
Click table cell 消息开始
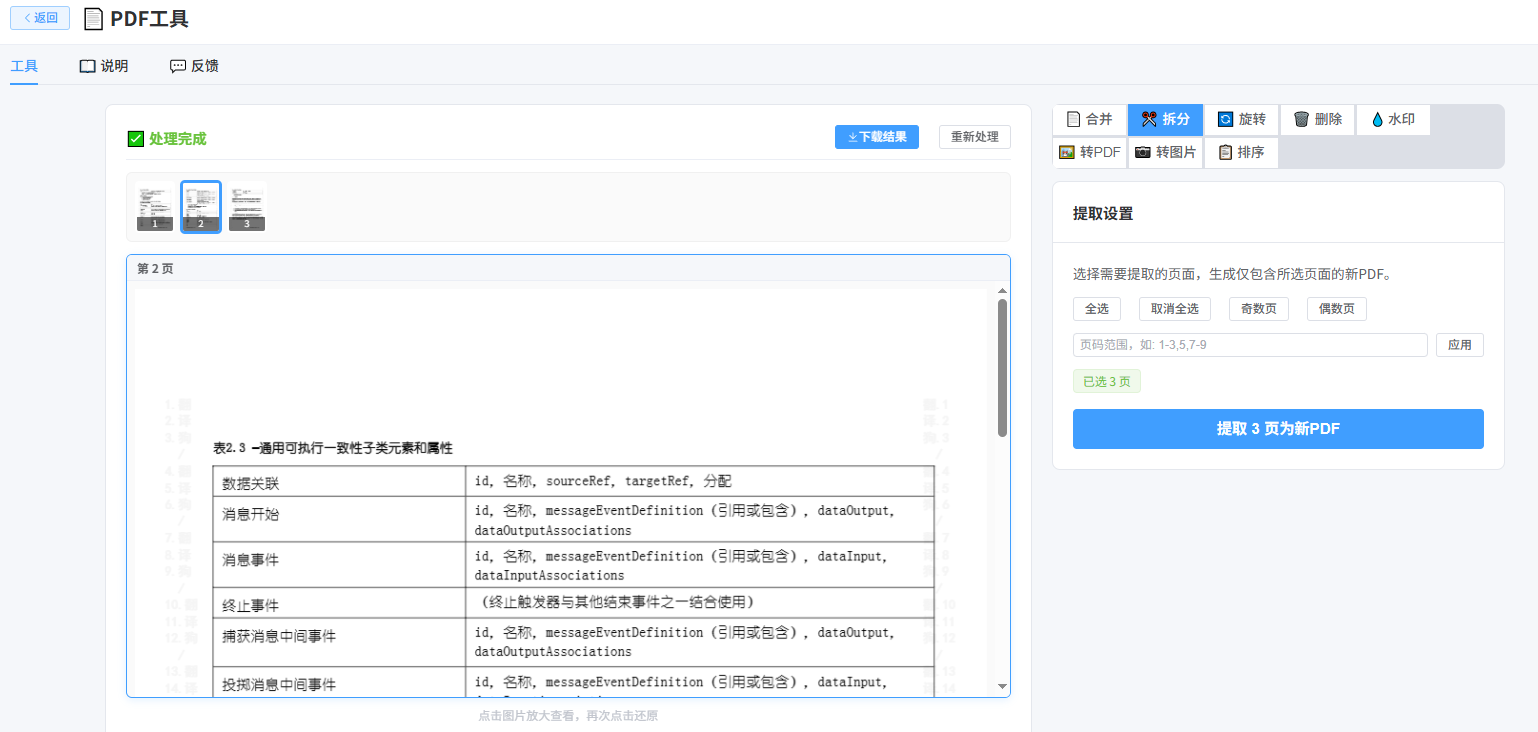click(x=338, y=519)
